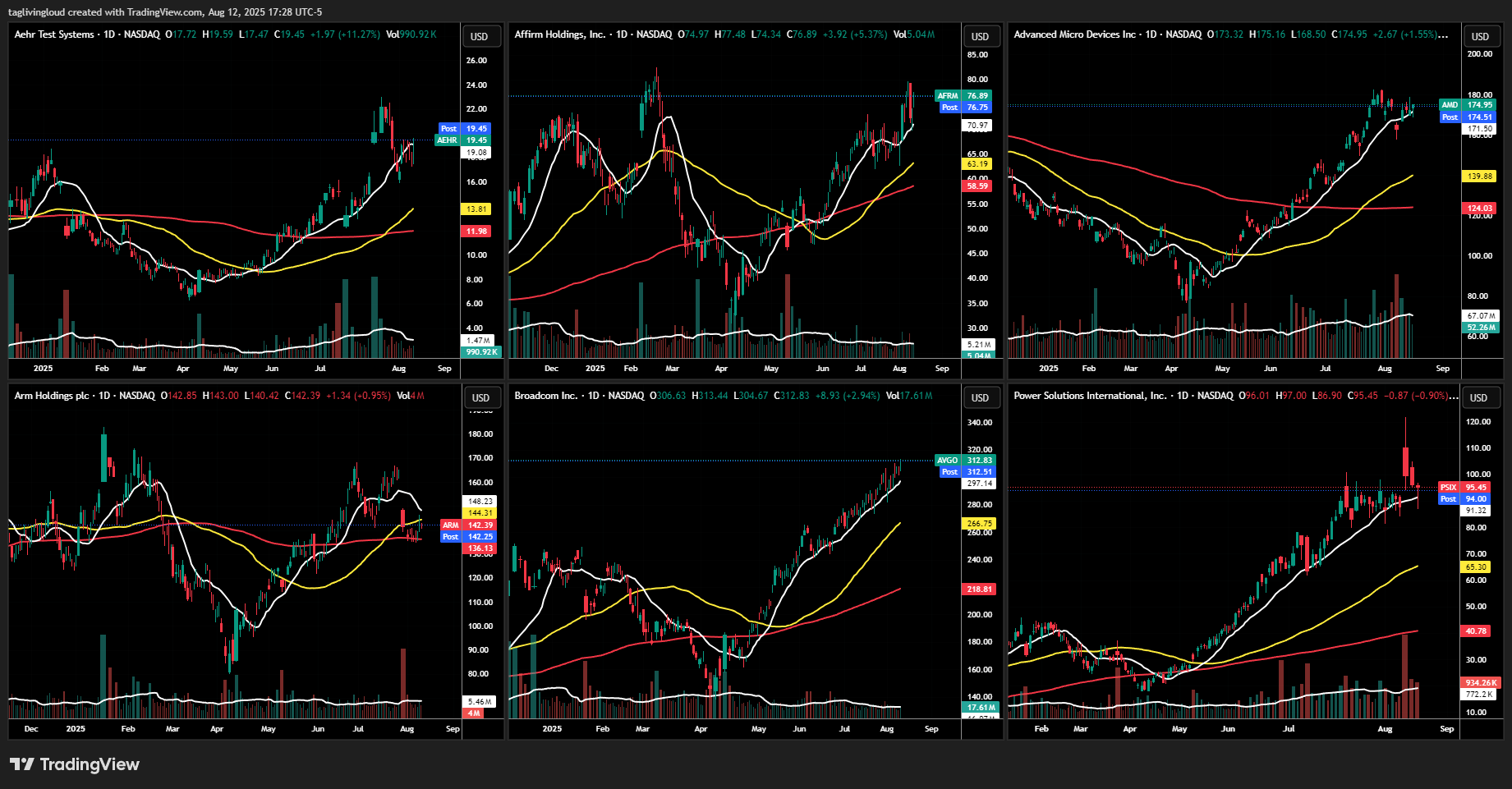The height and width of the screenshot is (789, 1512).
Task: Click the Aug label on PSIX time axis
Action: pos(1385,729)
